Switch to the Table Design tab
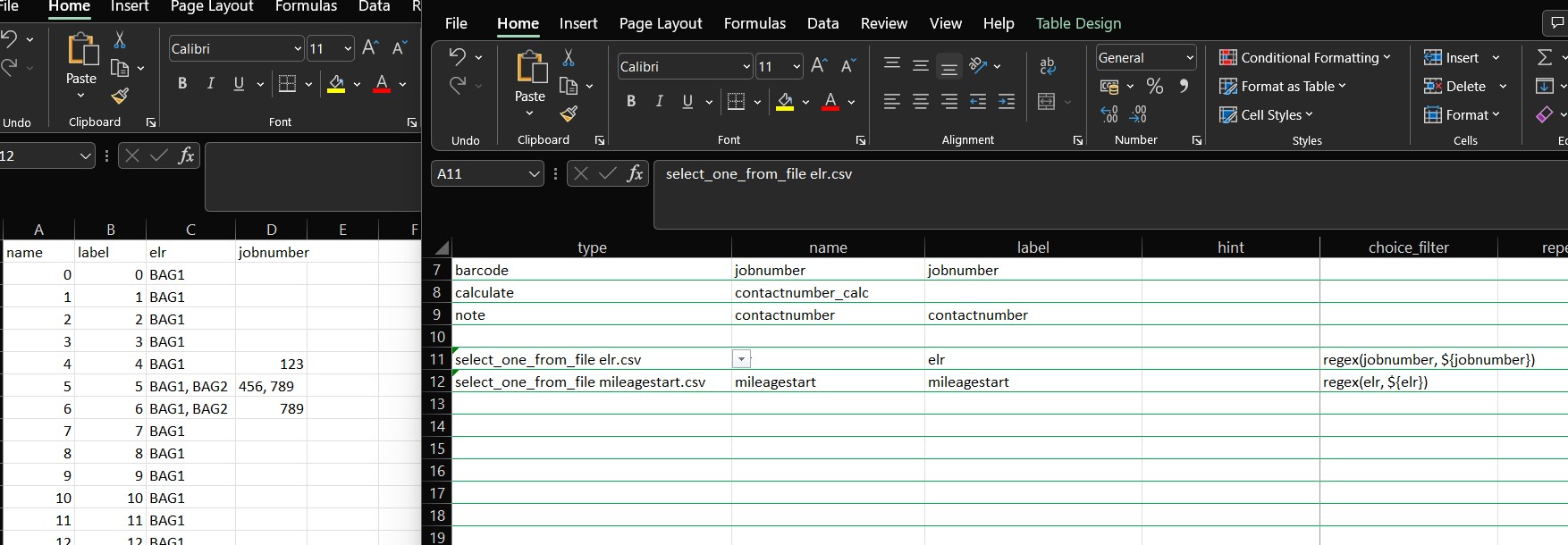This screenshot has width=1568, height=545. [x=1078, y=23]
